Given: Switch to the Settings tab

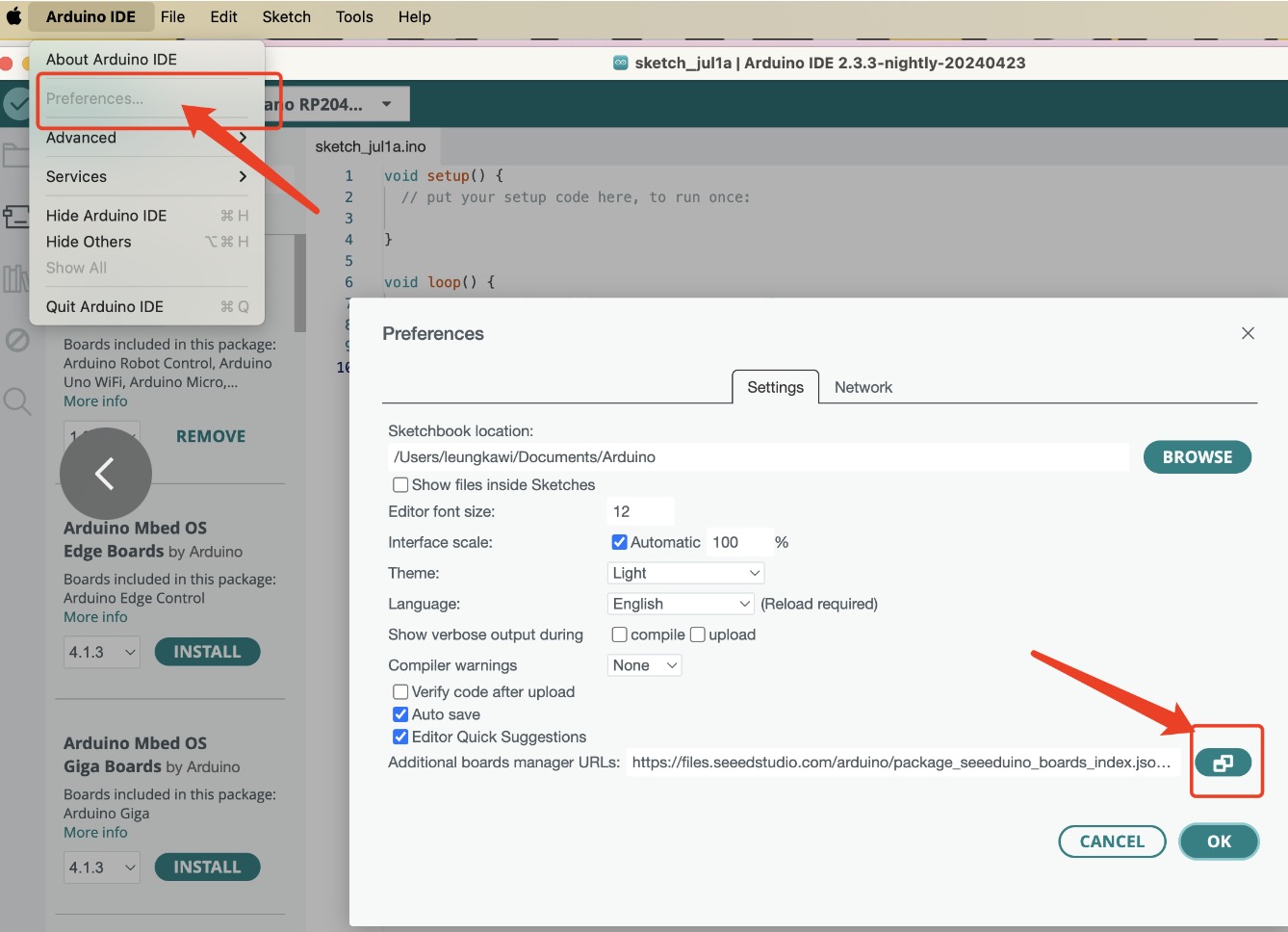Looking at the screenshot, I should pyautogui.click(x=776, y=387).
